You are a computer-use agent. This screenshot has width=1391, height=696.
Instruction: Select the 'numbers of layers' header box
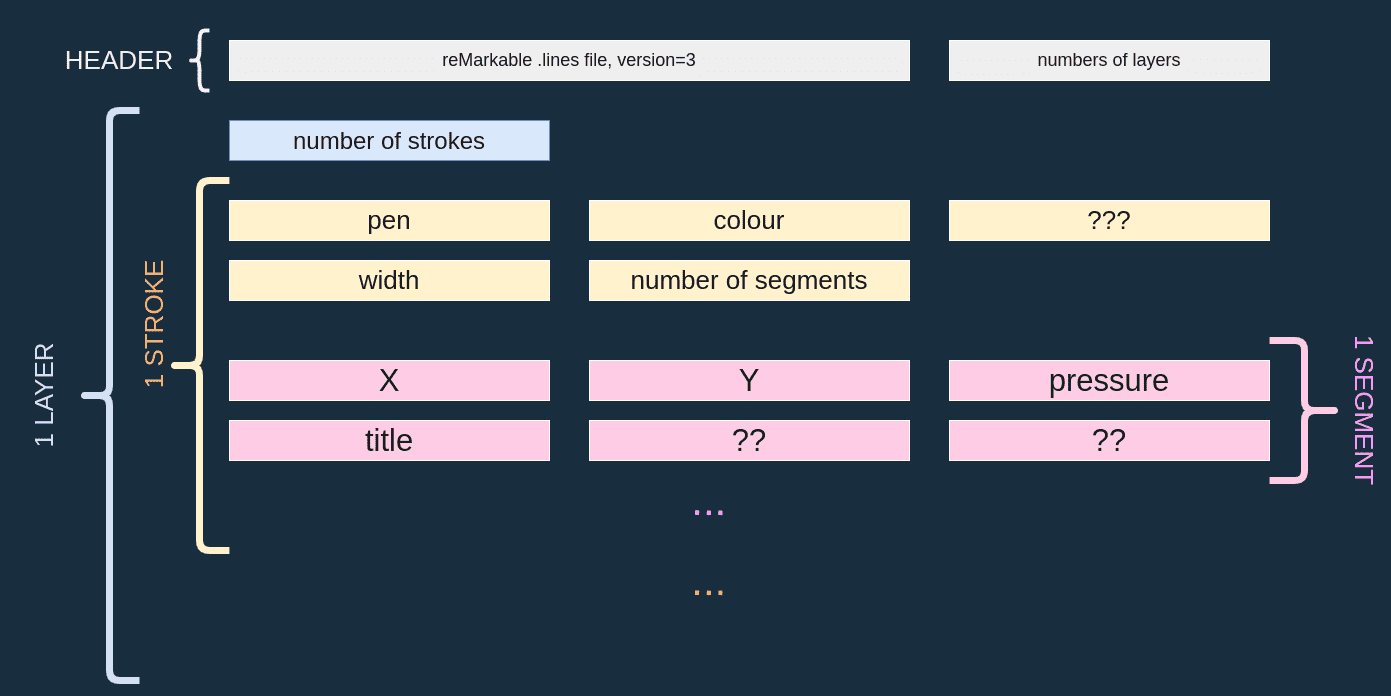tap(1109, 60)
